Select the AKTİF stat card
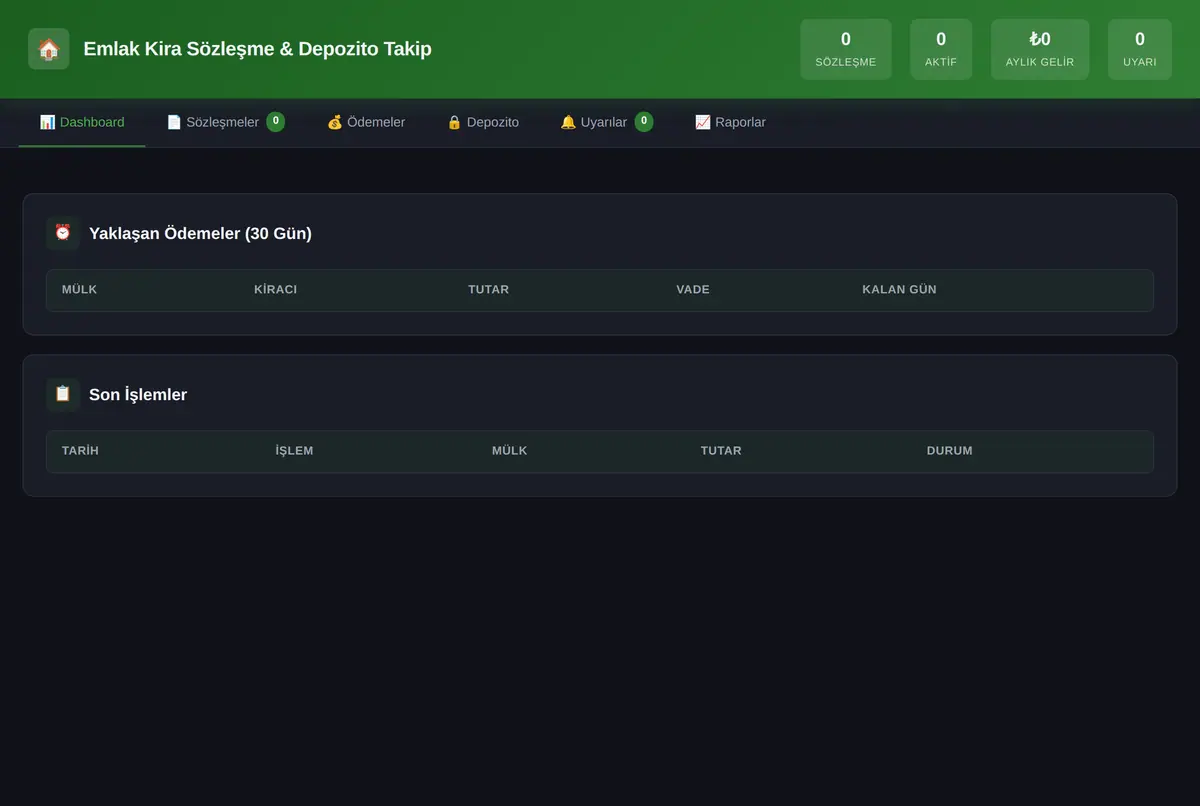The image size is (1200, 806). click(x=941, y=49)
